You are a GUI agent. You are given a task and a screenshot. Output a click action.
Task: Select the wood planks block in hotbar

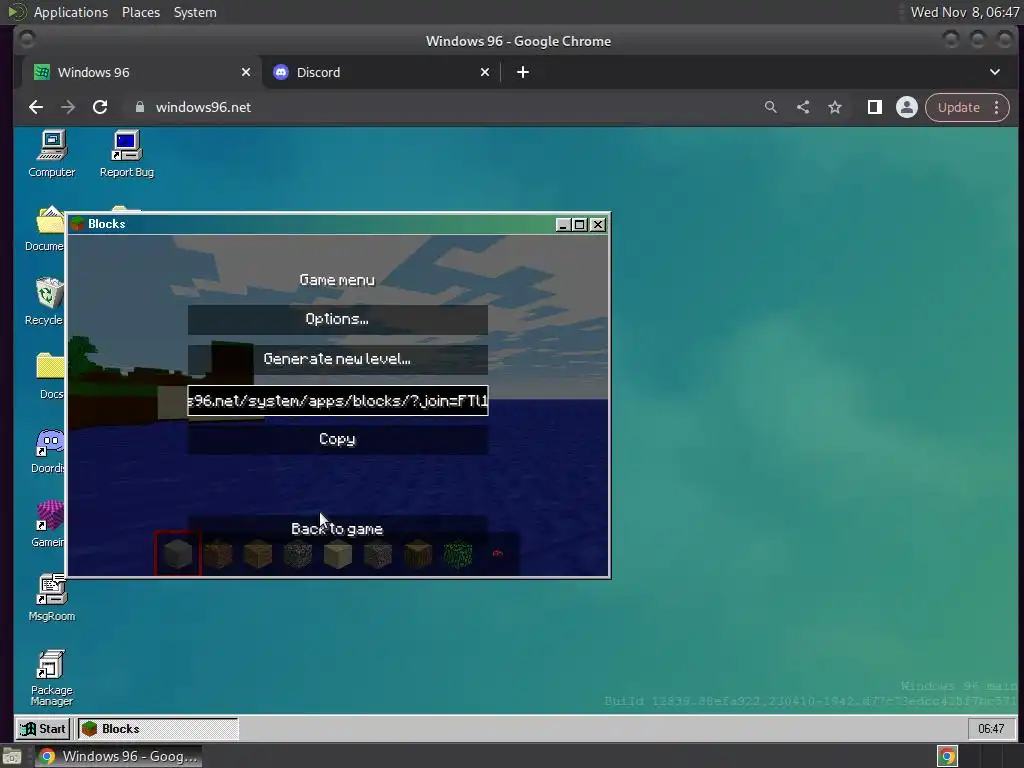click(257, 554)
